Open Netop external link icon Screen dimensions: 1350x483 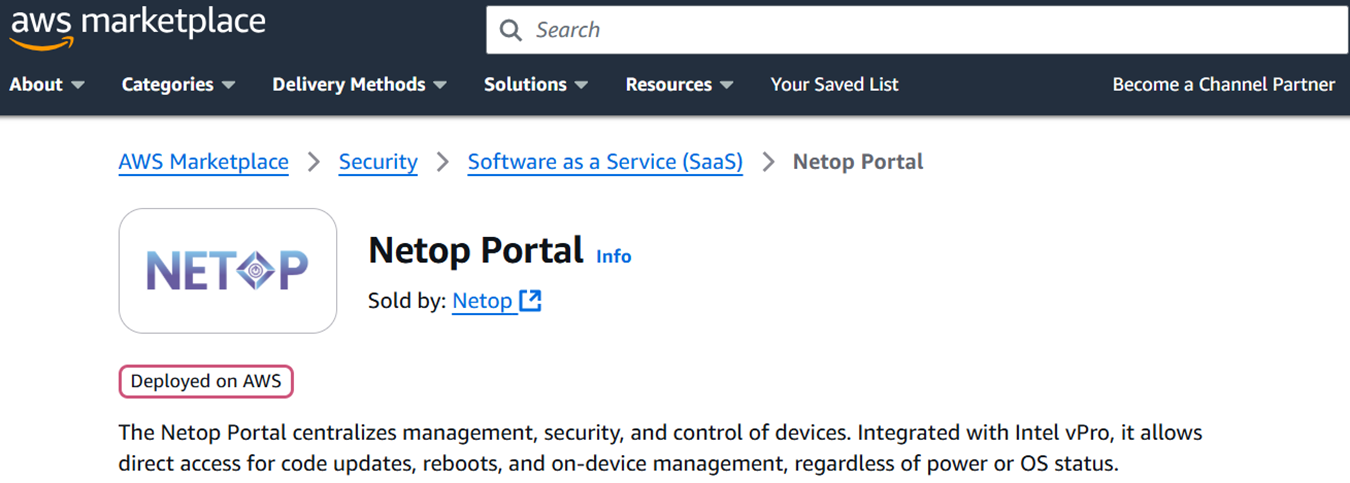tap(530, 300)
